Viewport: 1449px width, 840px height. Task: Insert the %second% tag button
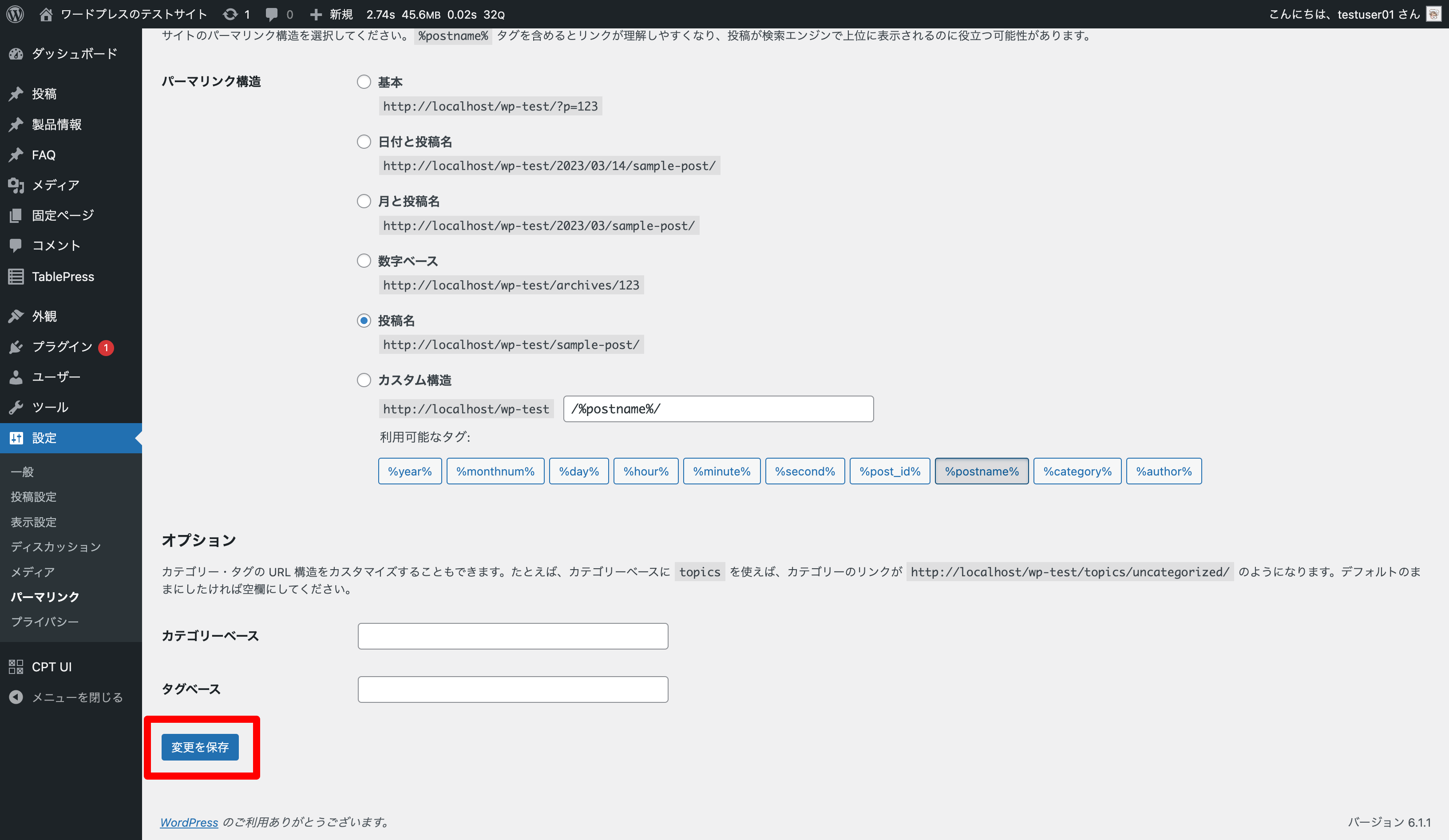tap(805, 472)
